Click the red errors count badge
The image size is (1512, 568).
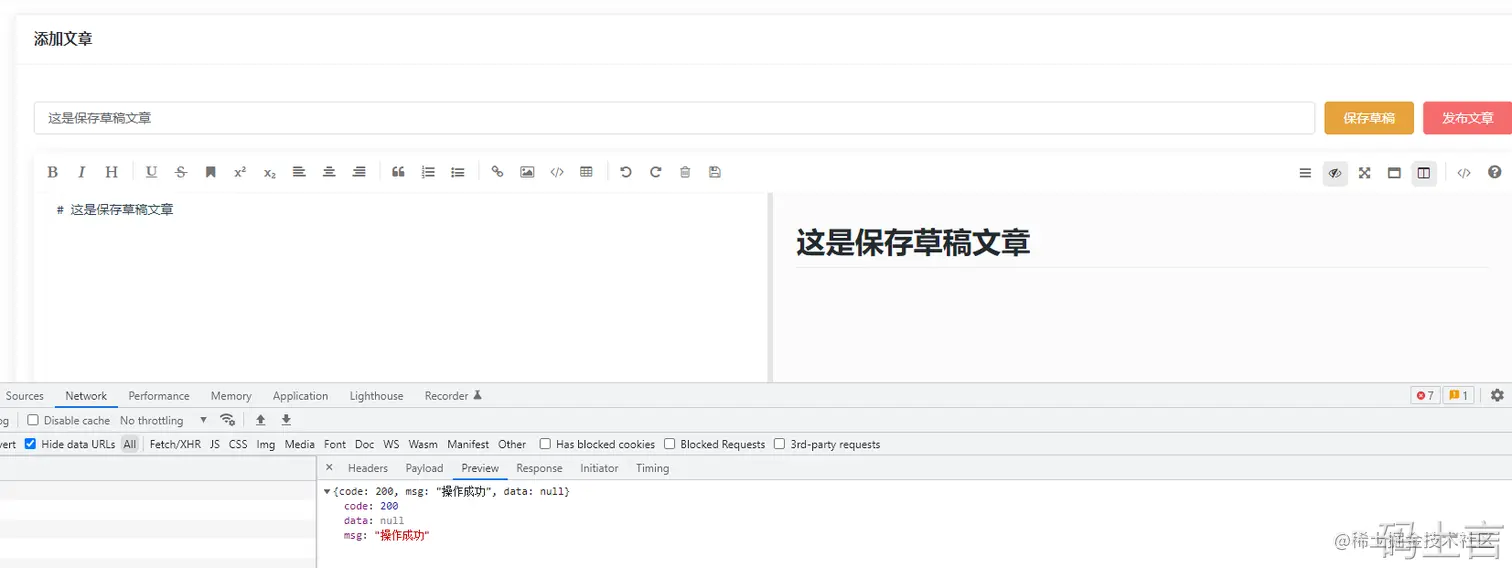pos(1425,395)
